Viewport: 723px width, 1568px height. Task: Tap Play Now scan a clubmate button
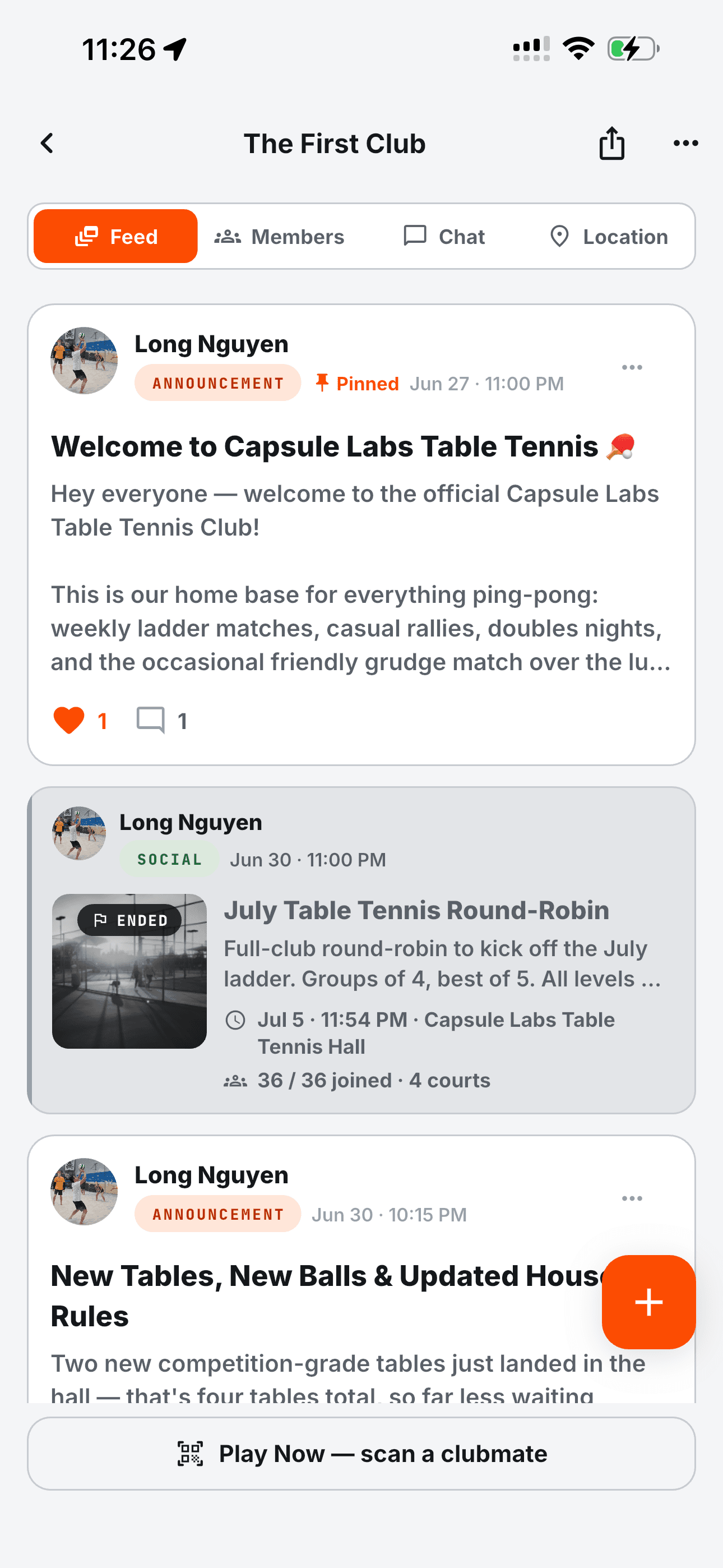[x=361, y=1454]
